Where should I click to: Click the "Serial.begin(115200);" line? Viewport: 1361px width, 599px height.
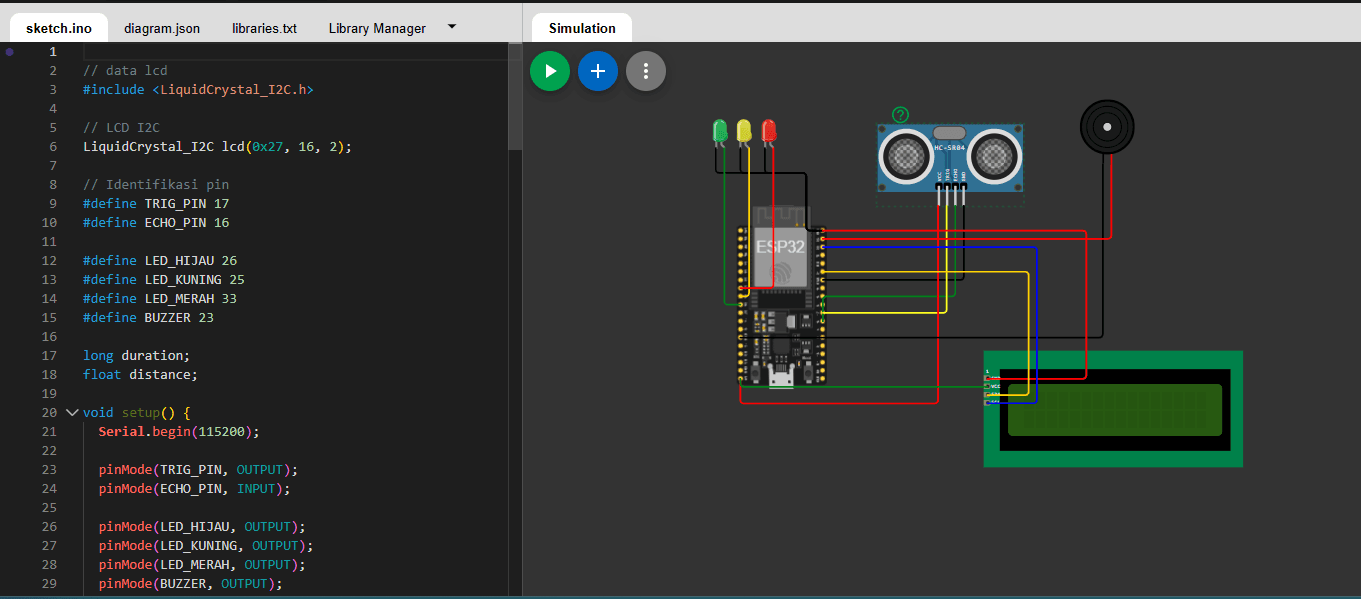(179, 431)
